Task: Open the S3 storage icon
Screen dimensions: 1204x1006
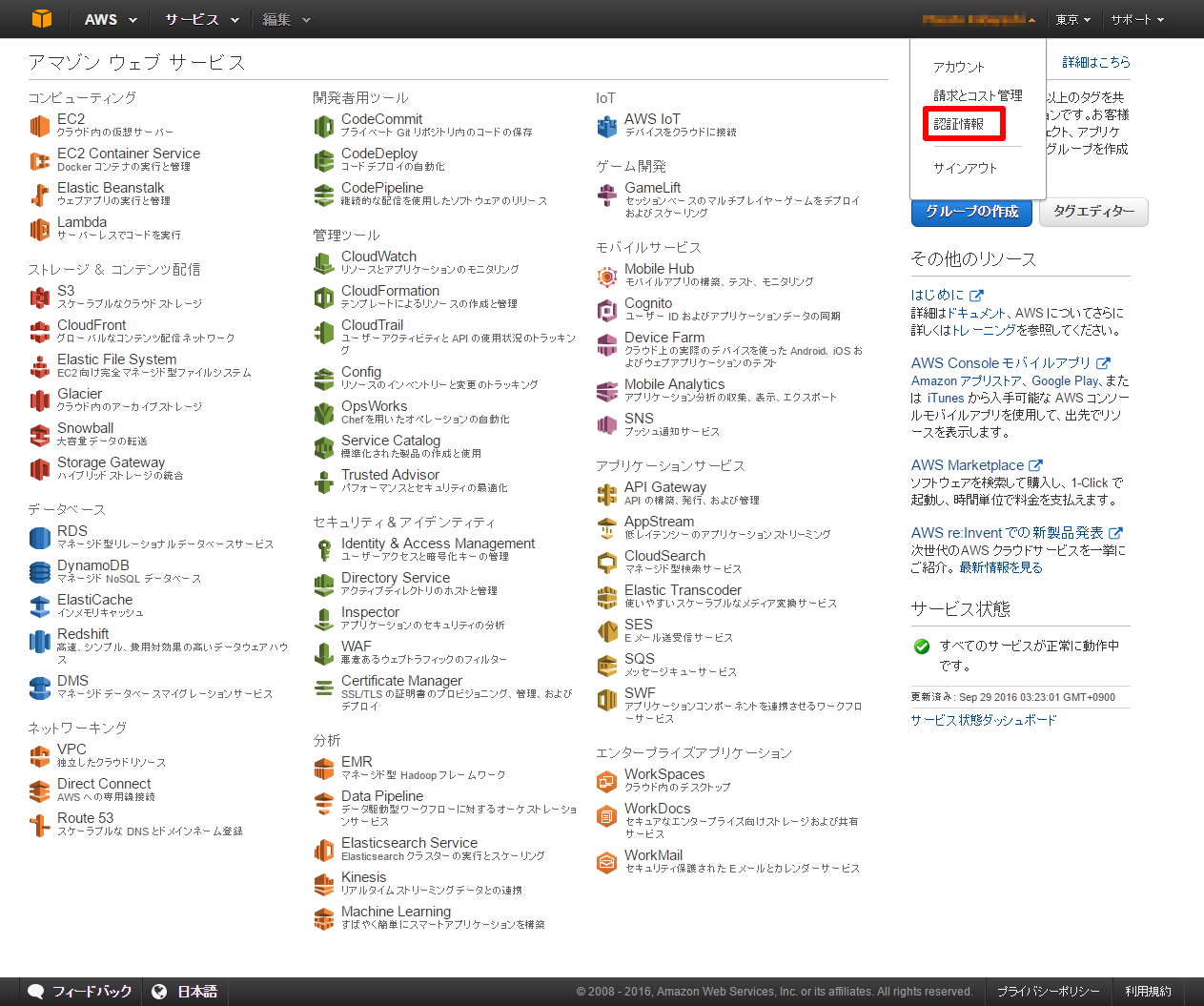Action: (39, 298)
